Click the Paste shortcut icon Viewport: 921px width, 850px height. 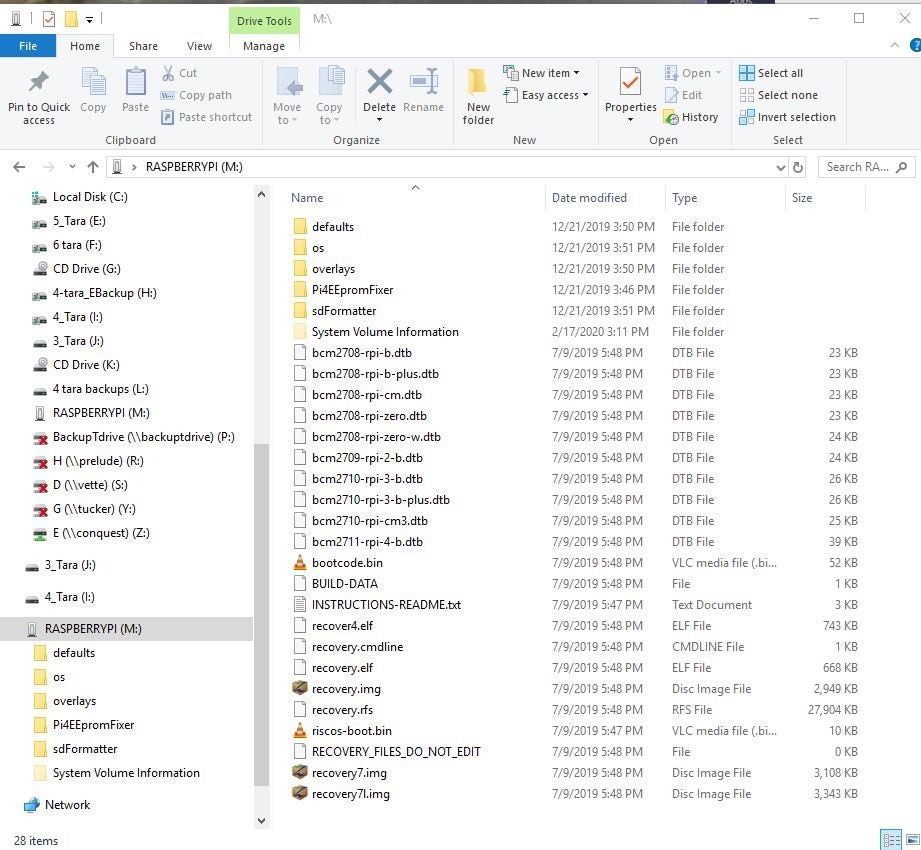tap(167, 117)
